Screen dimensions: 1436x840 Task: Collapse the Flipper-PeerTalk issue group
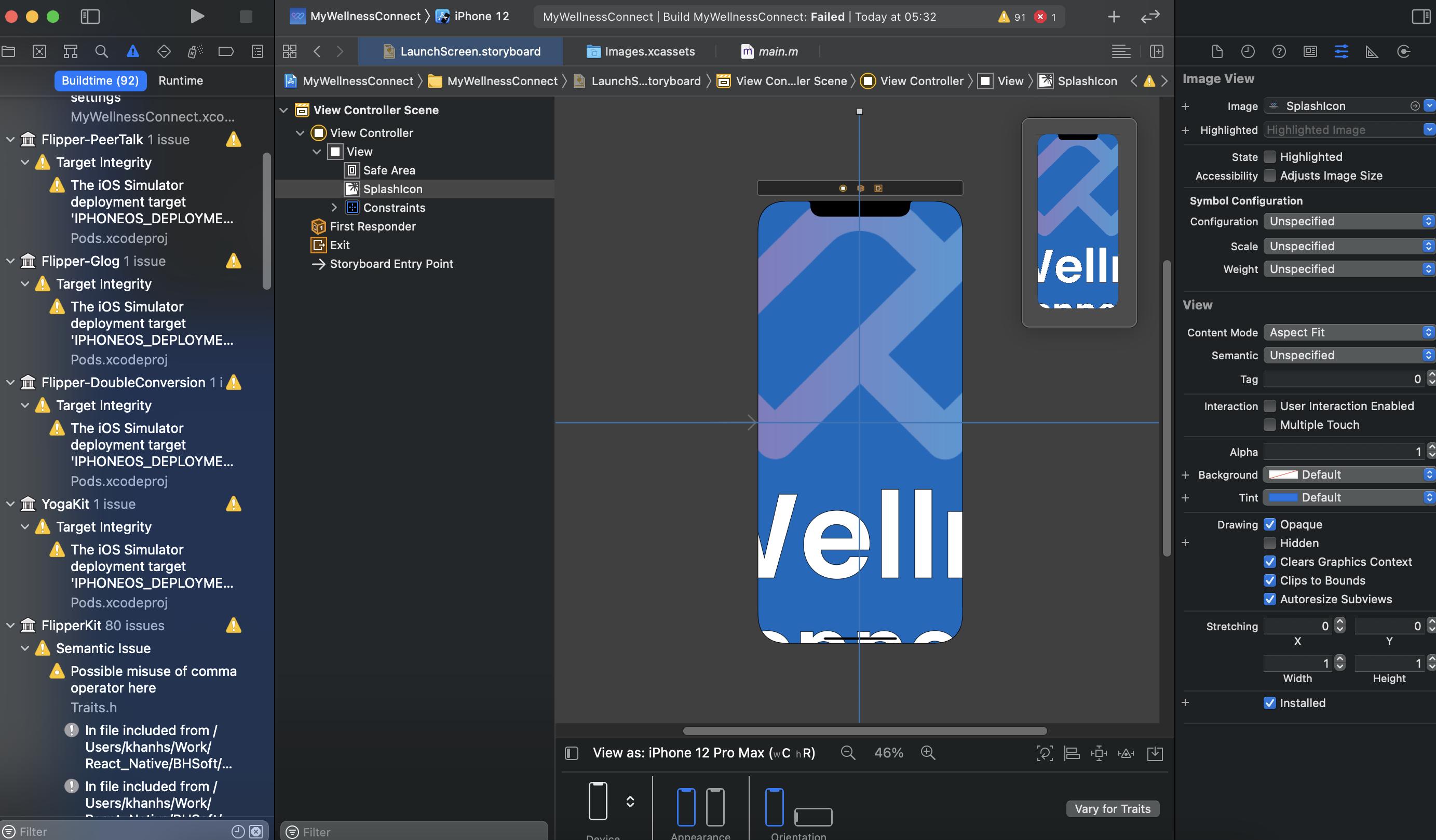coord(10,140)
